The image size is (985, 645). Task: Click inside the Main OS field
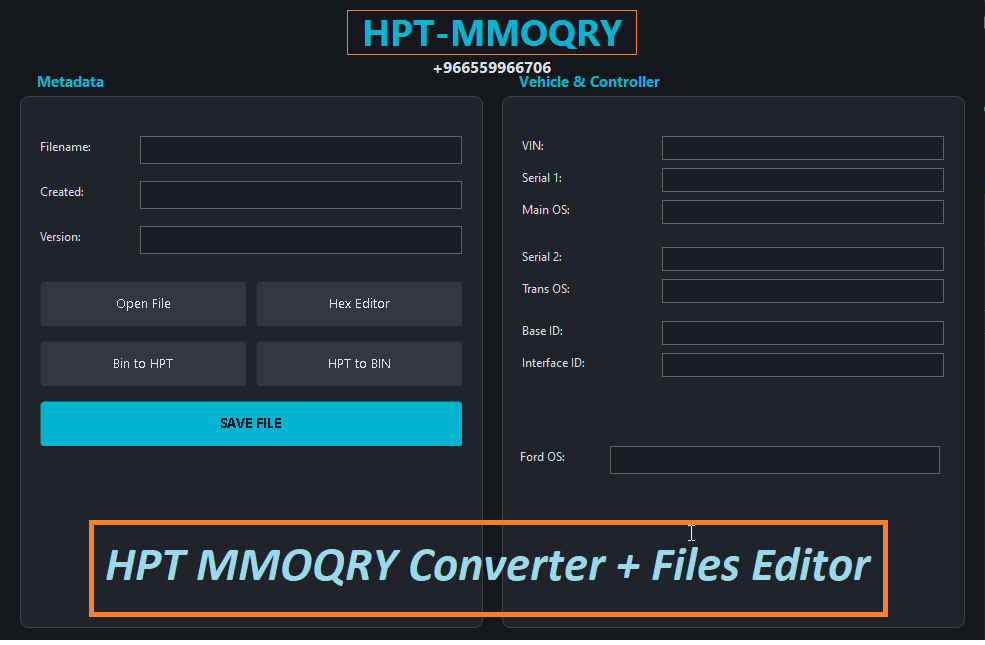click(802, 212)
